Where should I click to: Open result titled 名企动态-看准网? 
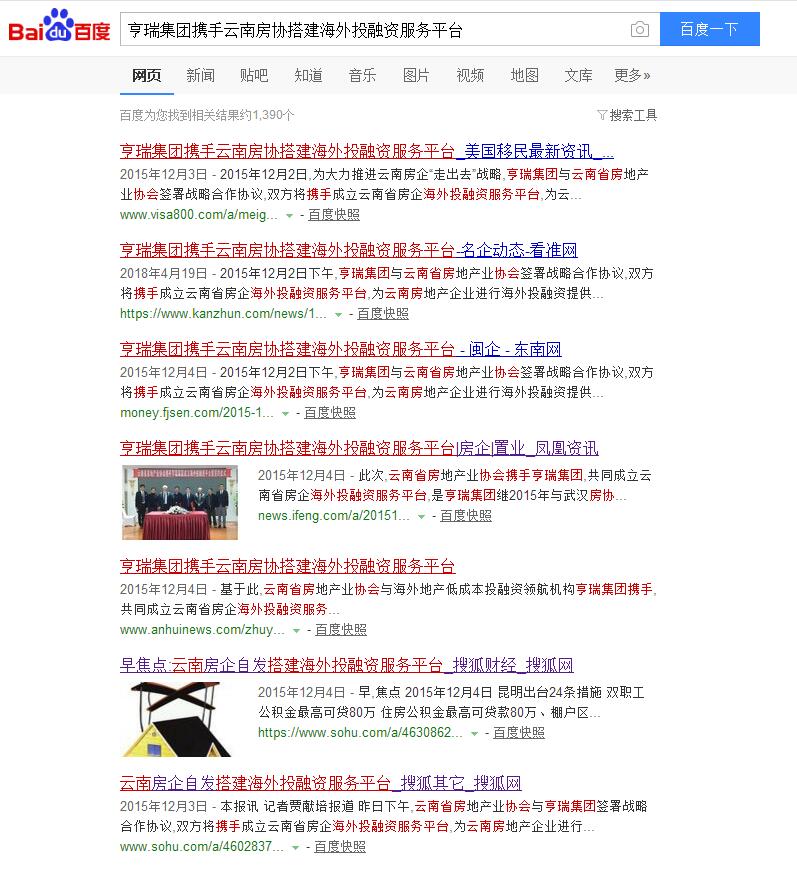(x=349, y=250)
